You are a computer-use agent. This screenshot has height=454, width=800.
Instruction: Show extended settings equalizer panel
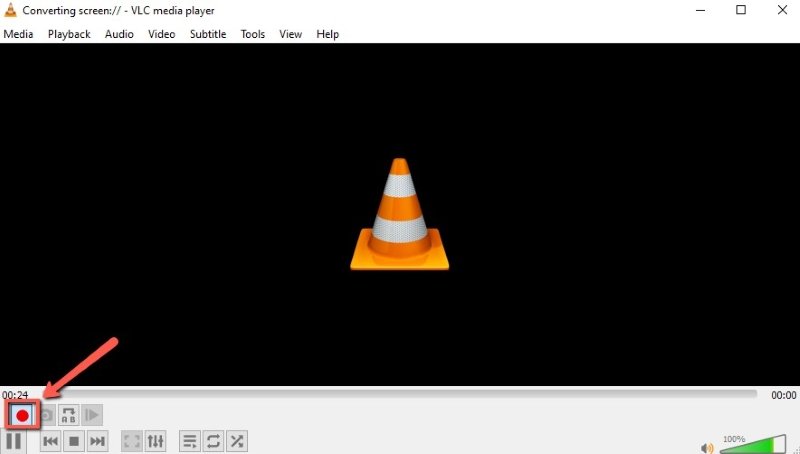(x=155, y=441)
